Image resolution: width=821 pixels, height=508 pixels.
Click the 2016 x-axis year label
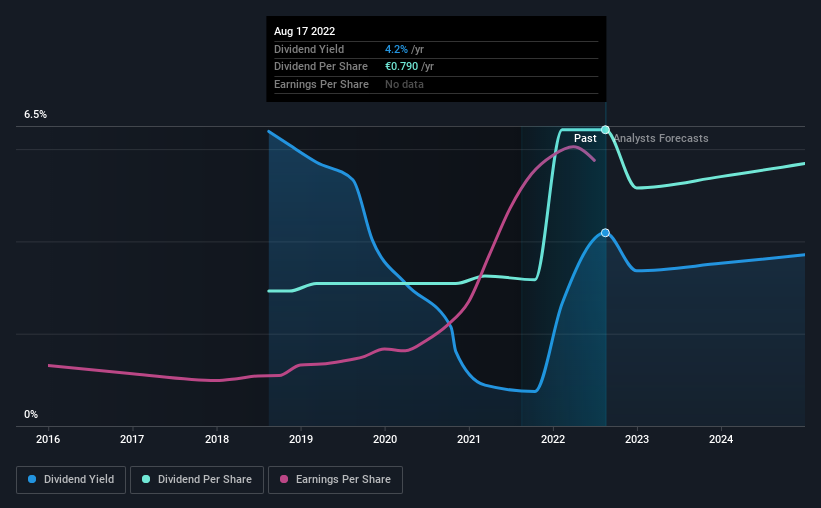click(x=48, y=439)
